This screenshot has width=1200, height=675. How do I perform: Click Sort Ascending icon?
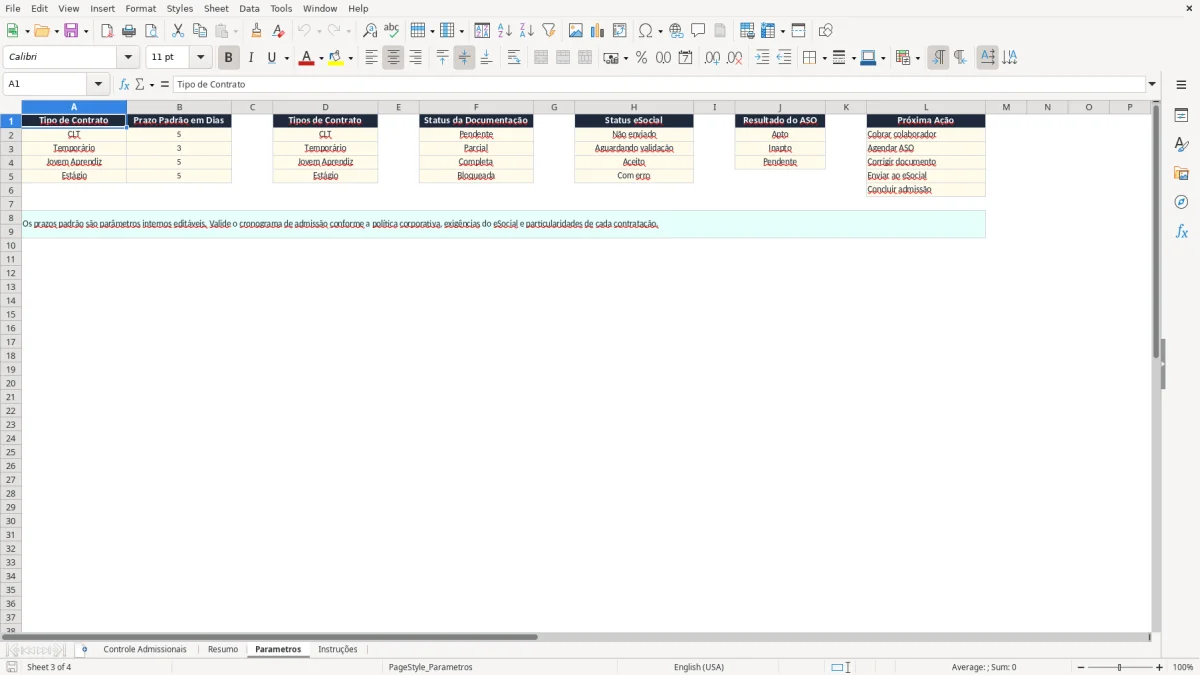pos(505,31)
